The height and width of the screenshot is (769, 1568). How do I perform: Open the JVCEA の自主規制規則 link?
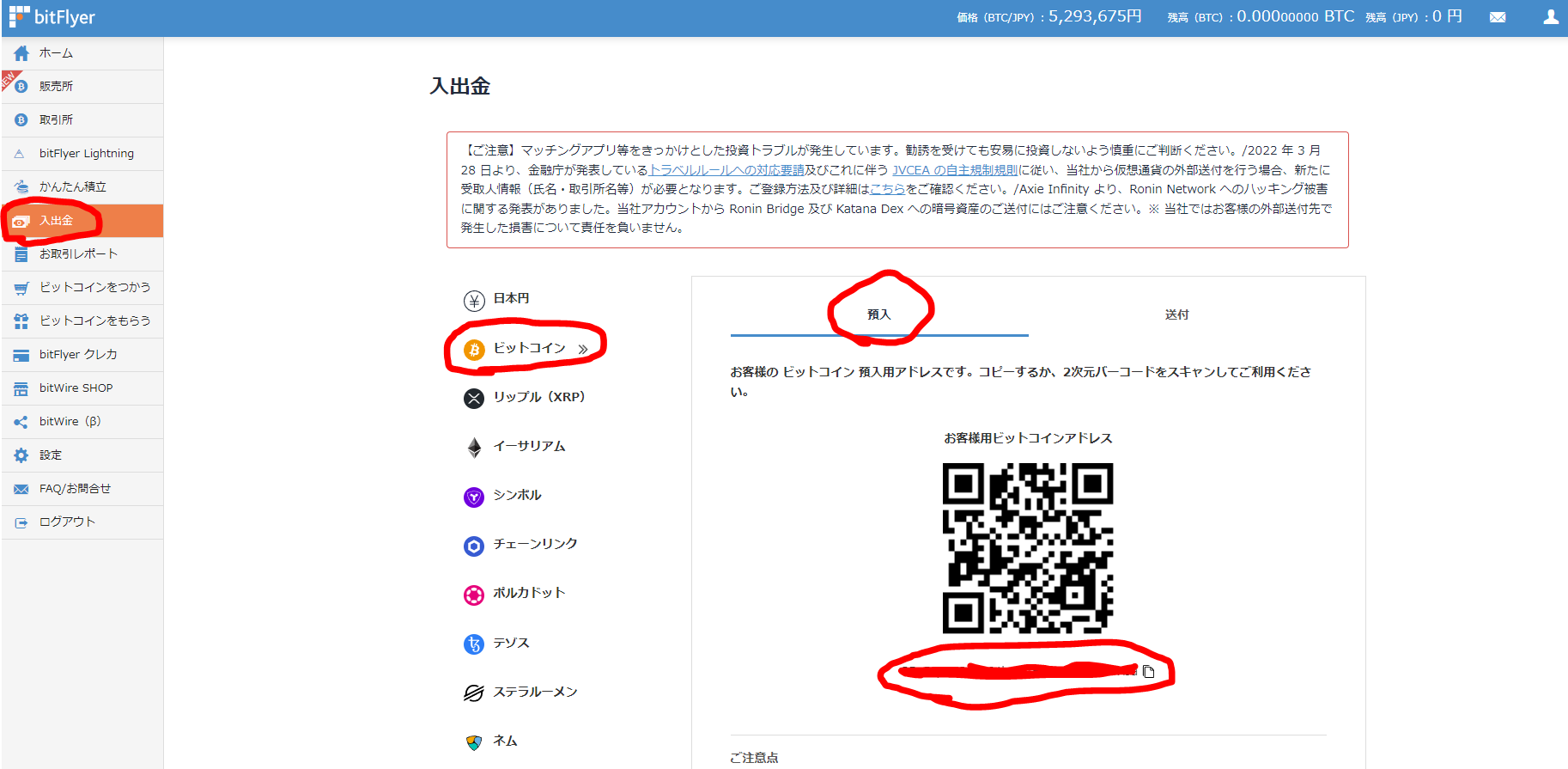955,170
